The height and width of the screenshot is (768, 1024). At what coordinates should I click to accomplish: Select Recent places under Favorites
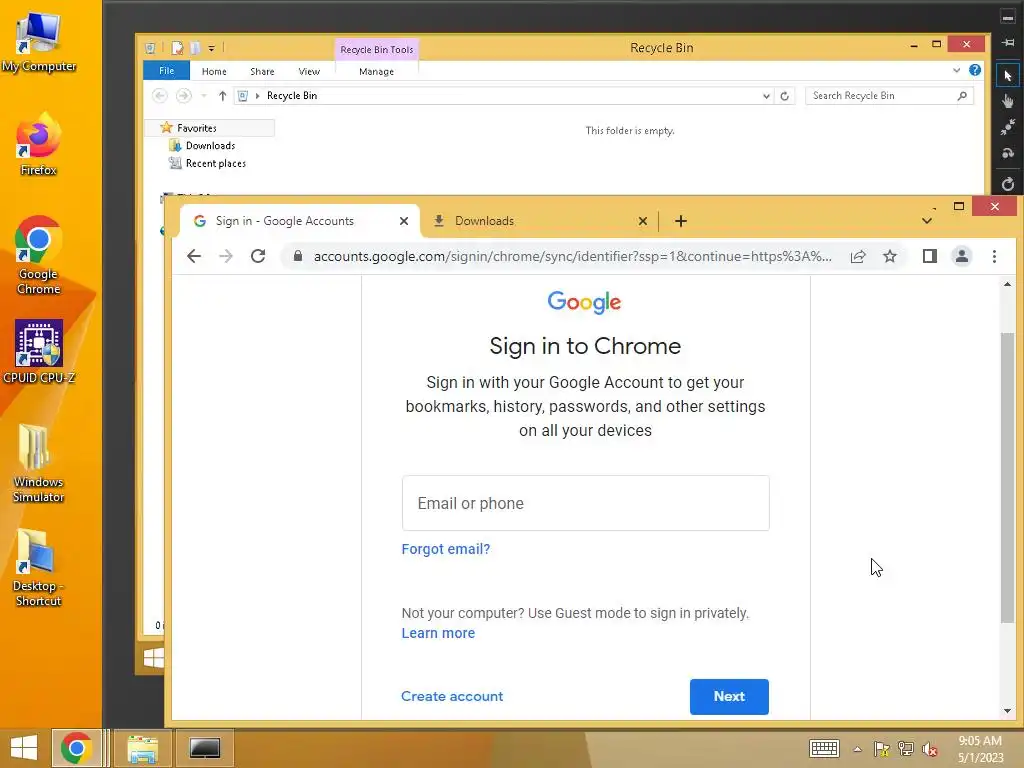pyautogui.click(x=216, y=163)
